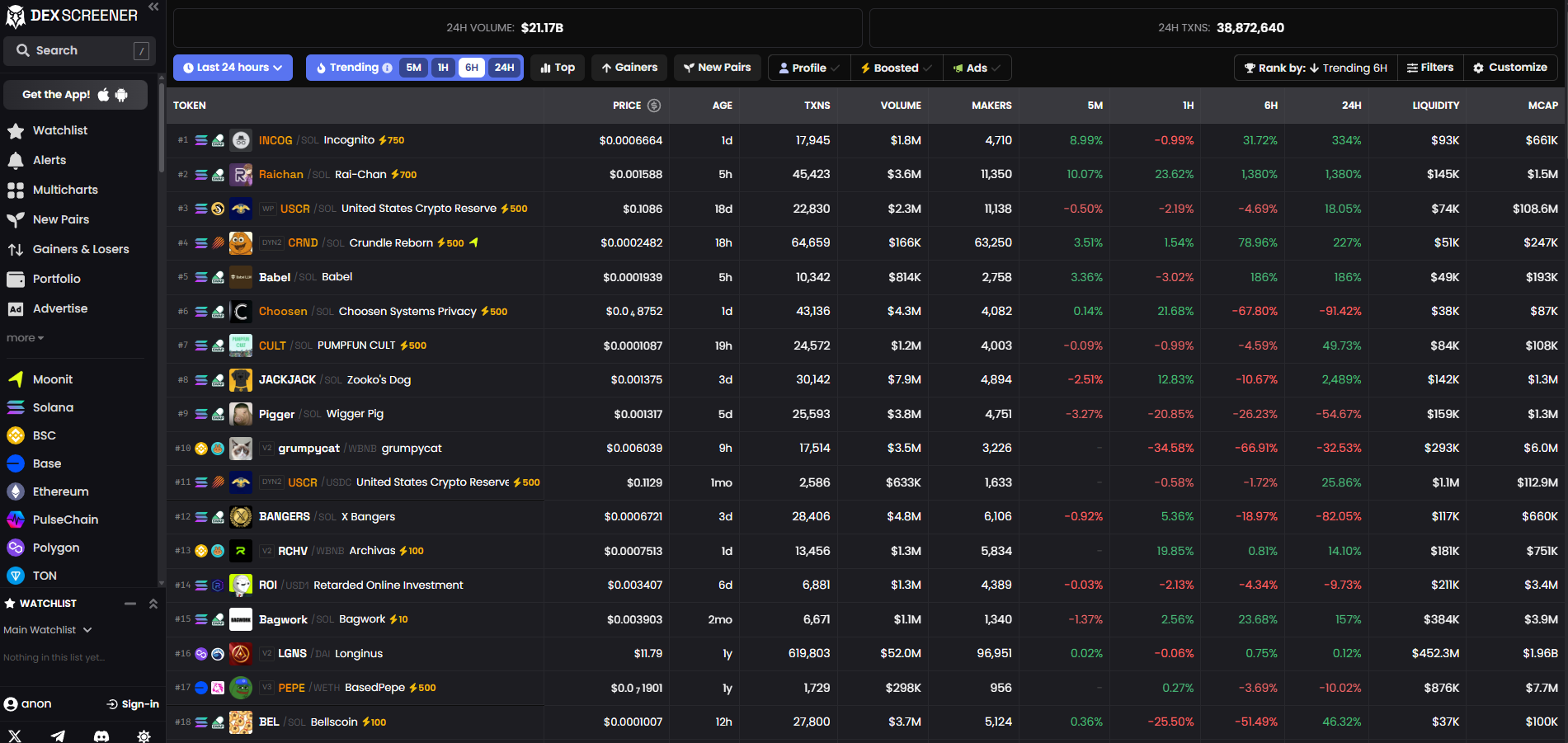The width and height of the screenshot is (1568, 743).
Task: Open the Alerts panel from the sidebar
Action: point(49,159)
